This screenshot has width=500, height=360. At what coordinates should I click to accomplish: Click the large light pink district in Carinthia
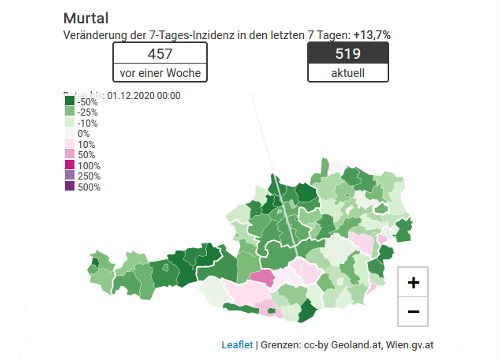(x=246, y=293)
